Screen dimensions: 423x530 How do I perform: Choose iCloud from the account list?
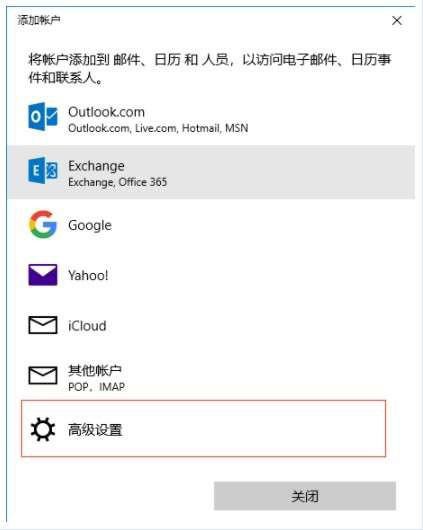[x=211, y=325]
